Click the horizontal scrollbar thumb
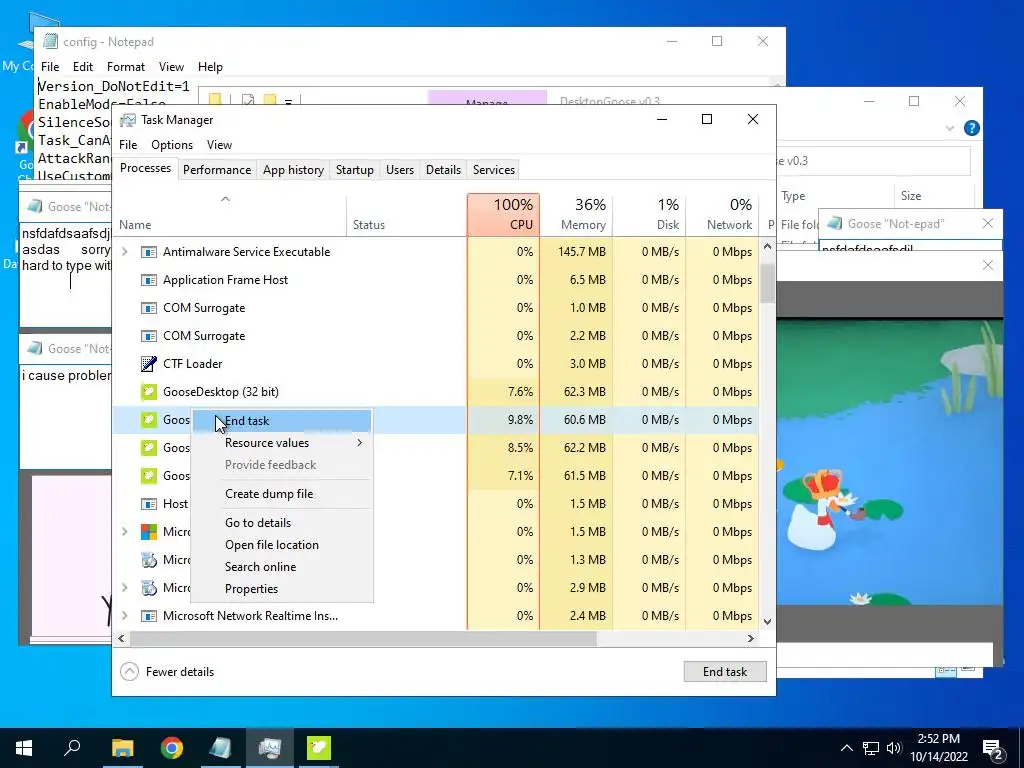Screen dimensions: 1024x768 coord(363,639)
